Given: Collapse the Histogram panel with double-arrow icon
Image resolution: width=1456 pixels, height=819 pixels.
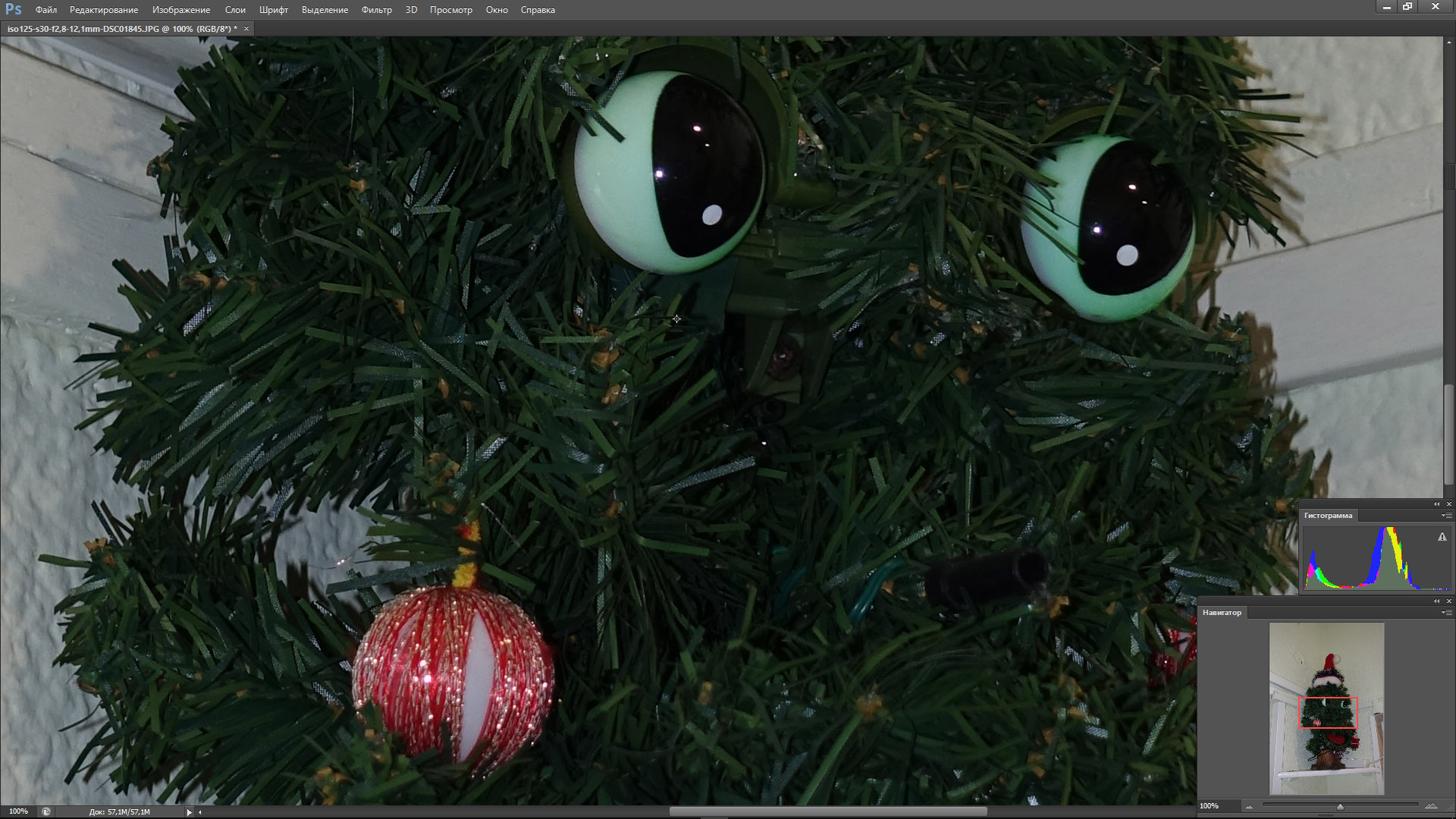Looking at the screenshot, I should (x=1436, y=504).
